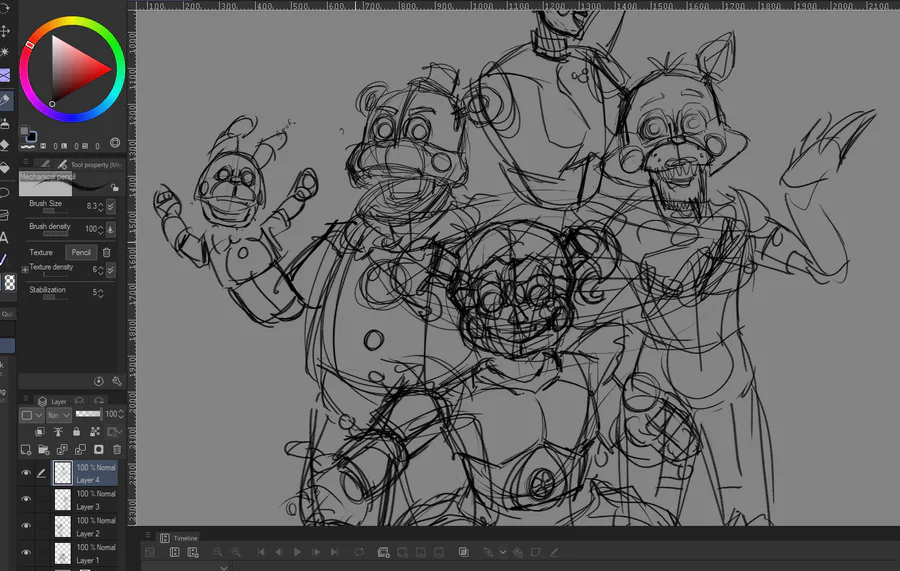Select the Text tool
The image size is (900, 571).
coord(4,237)
